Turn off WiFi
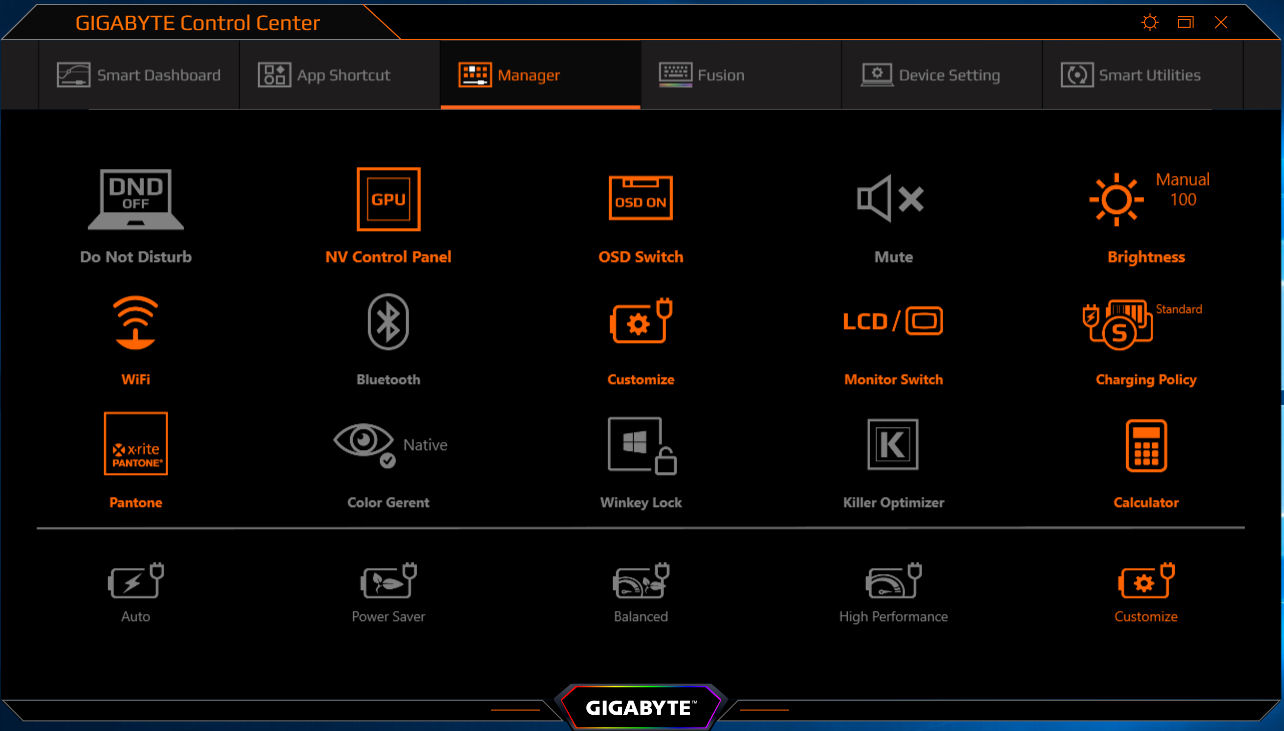 point(136,321)
